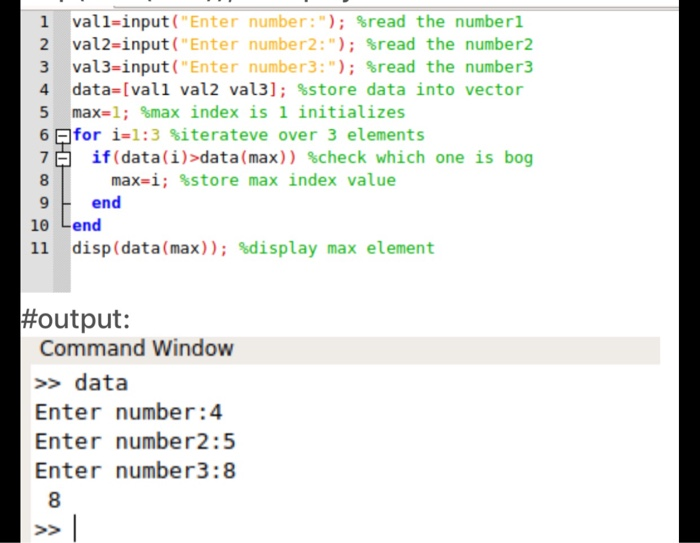Click the 'max=1;' statement
The height and width of the screenshot is (543, 700).
(x=101, y=112)
